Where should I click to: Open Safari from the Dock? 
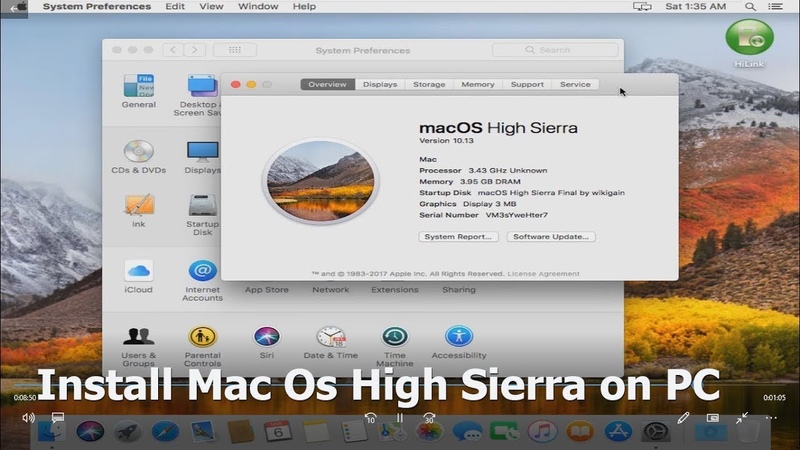tap(165, 432)
